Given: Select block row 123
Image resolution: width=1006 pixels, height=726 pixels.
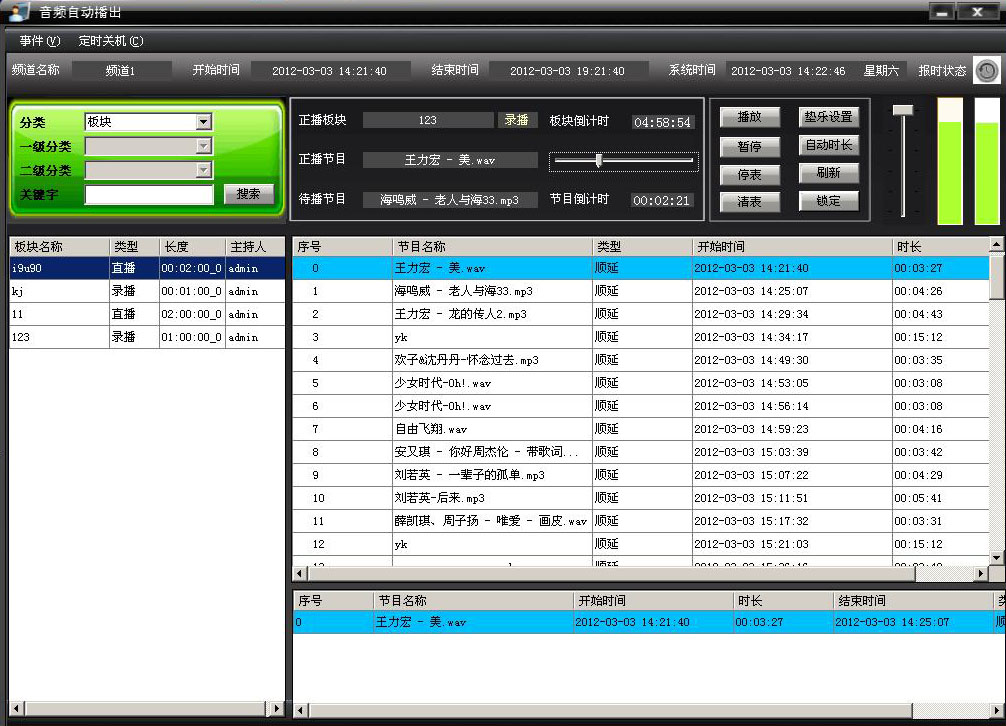Looking at the screenshot, I should (x=147, y=337).
